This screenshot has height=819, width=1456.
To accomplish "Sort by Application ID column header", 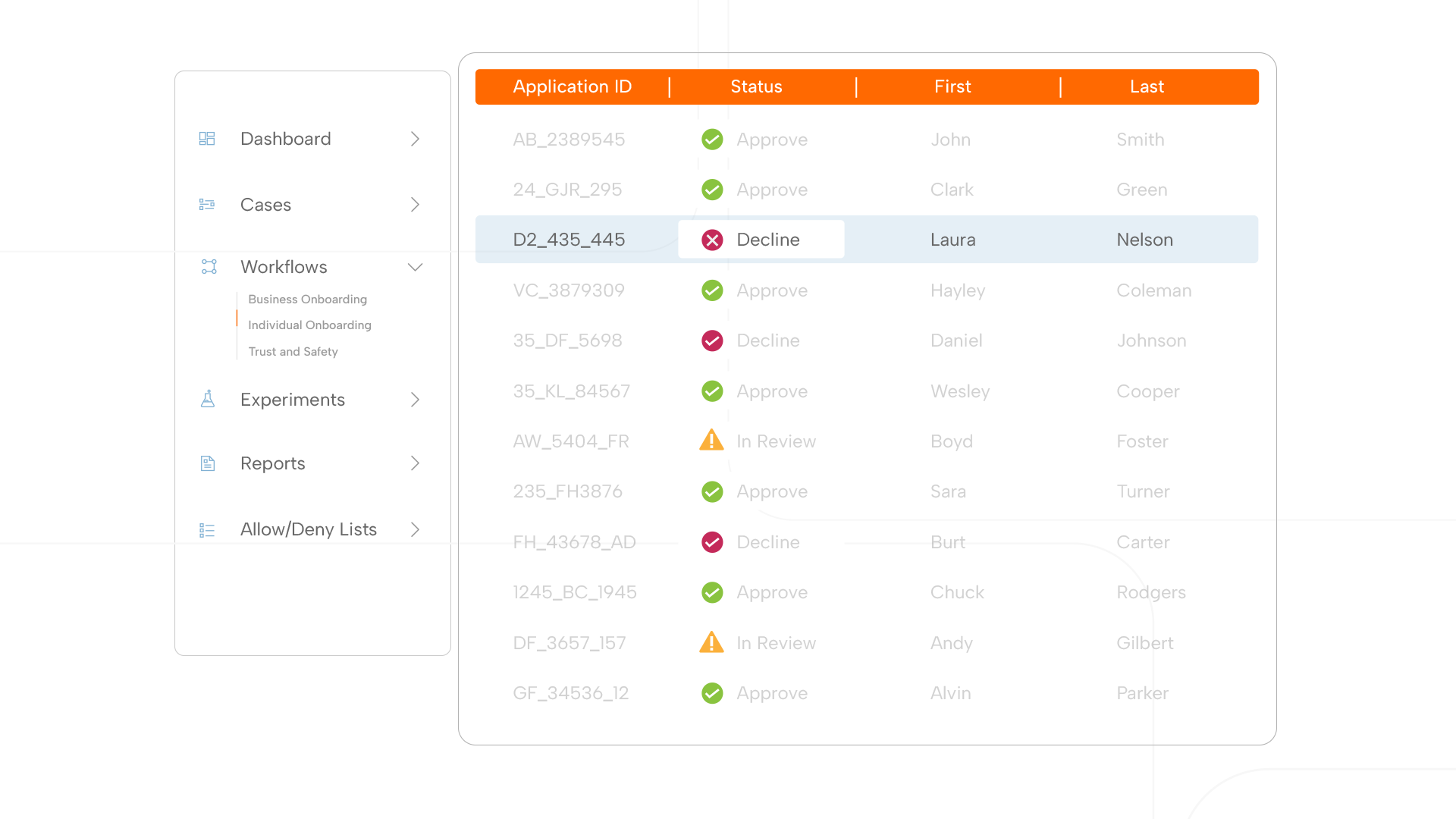I will pyautogui.click(x=572, y=87).
